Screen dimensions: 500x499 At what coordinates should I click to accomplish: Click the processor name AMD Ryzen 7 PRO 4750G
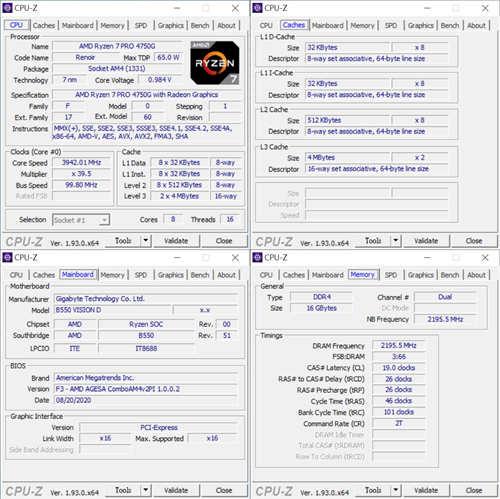(x=117, y=46)
